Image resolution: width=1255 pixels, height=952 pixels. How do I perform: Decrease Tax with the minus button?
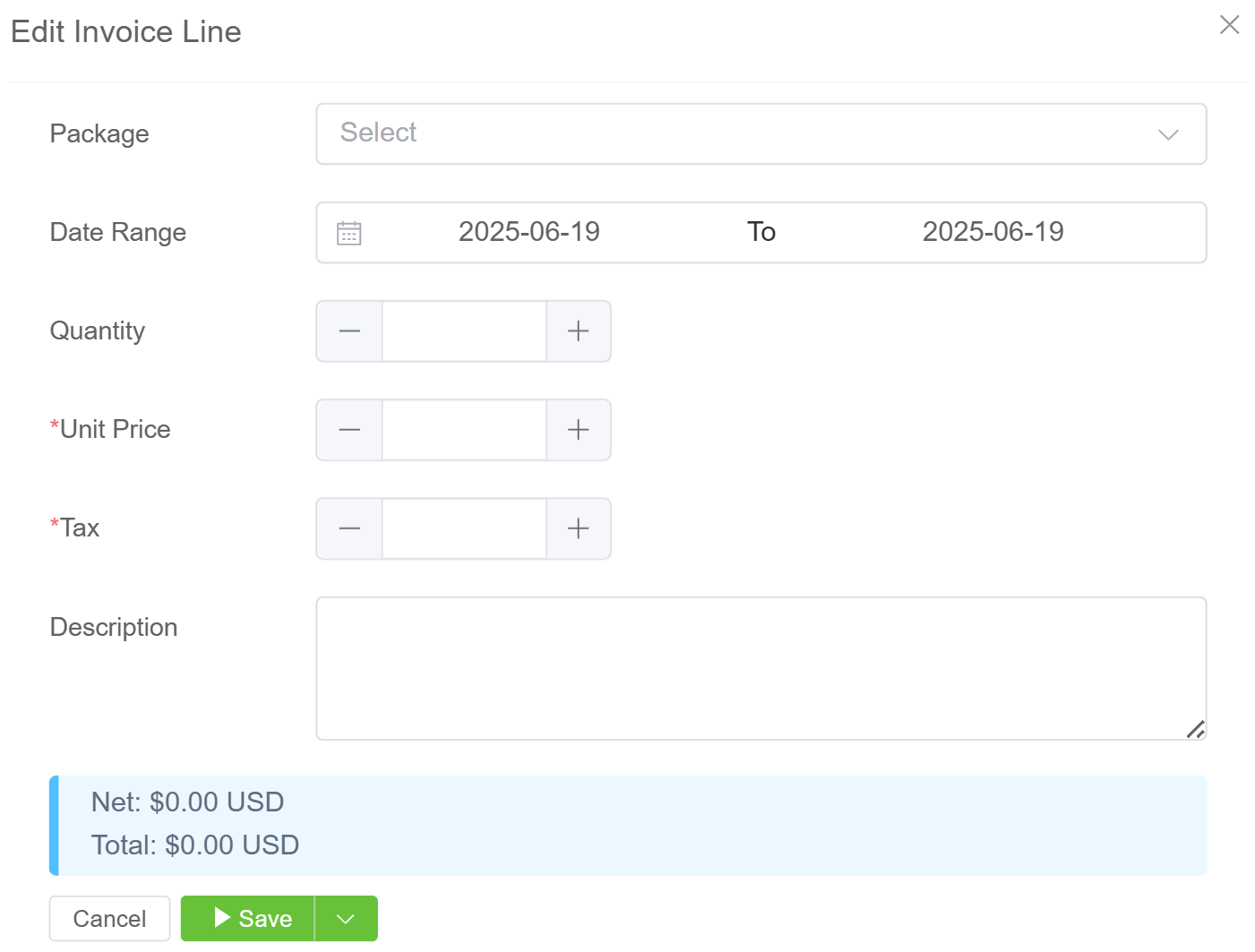pos(349,528)
